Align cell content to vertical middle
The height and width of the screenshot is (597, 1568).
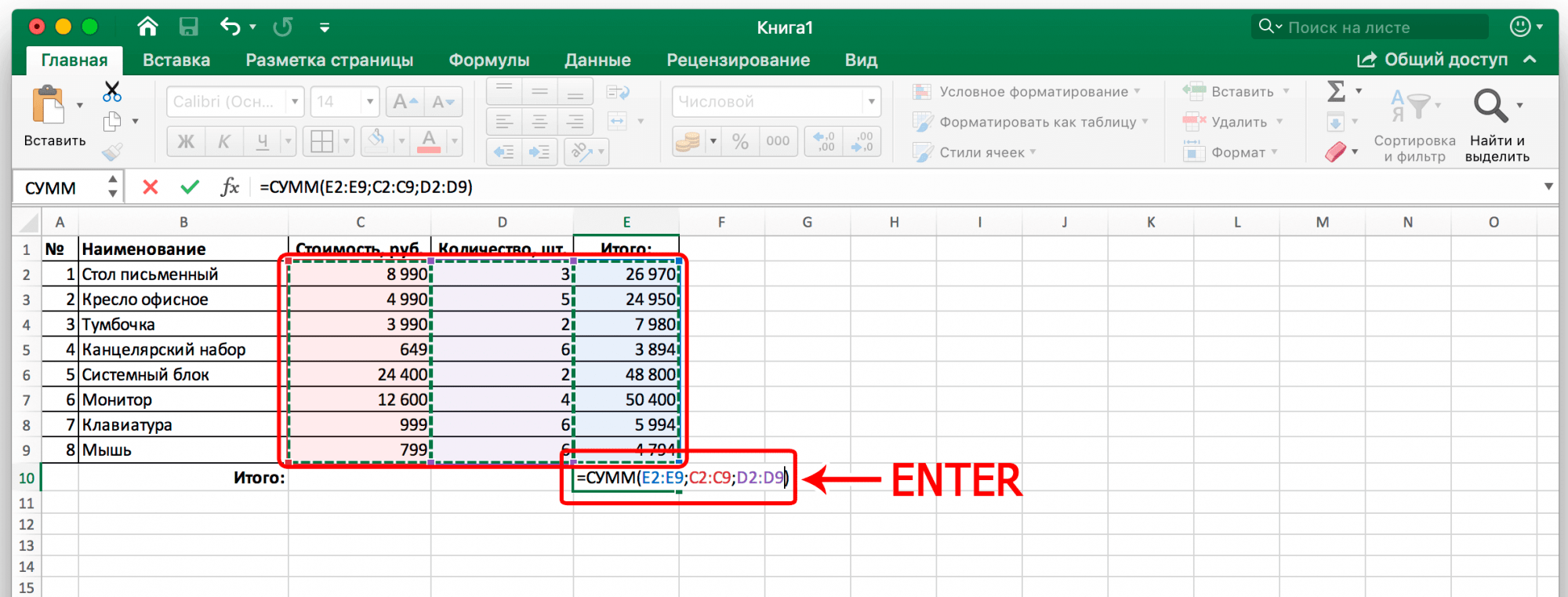click(540, 92)
